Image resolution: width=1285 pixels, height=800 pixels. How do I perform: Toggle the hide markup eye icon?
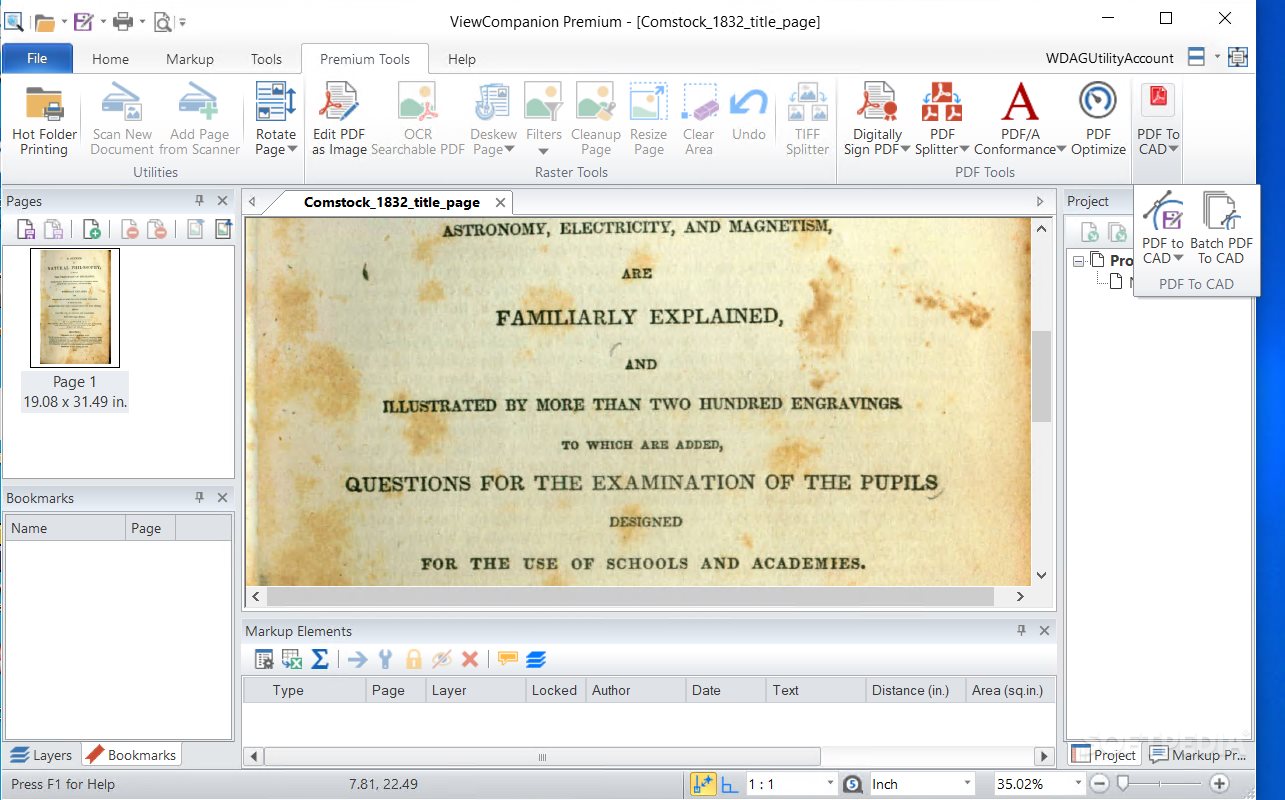coord(441,659)
